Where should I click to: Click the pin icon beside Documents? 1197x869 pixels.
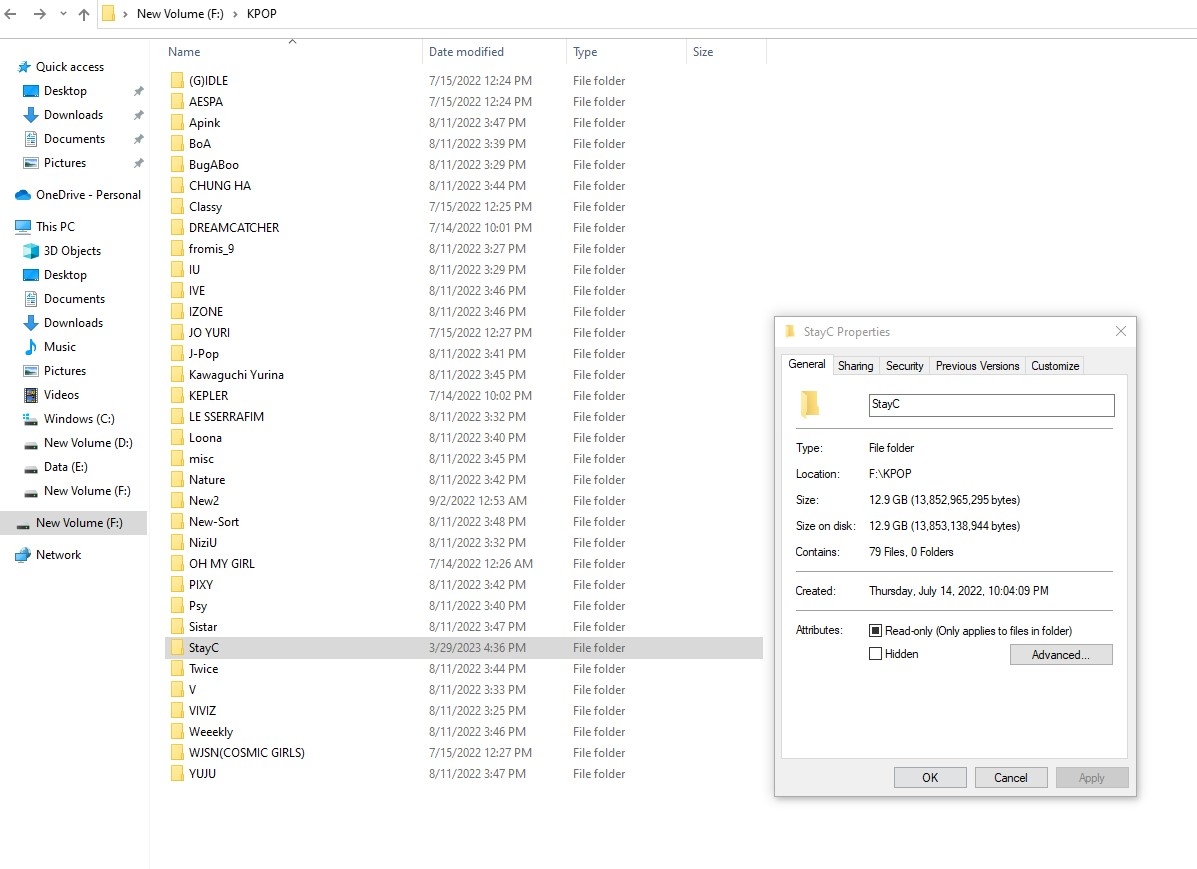tap(138, 139)
